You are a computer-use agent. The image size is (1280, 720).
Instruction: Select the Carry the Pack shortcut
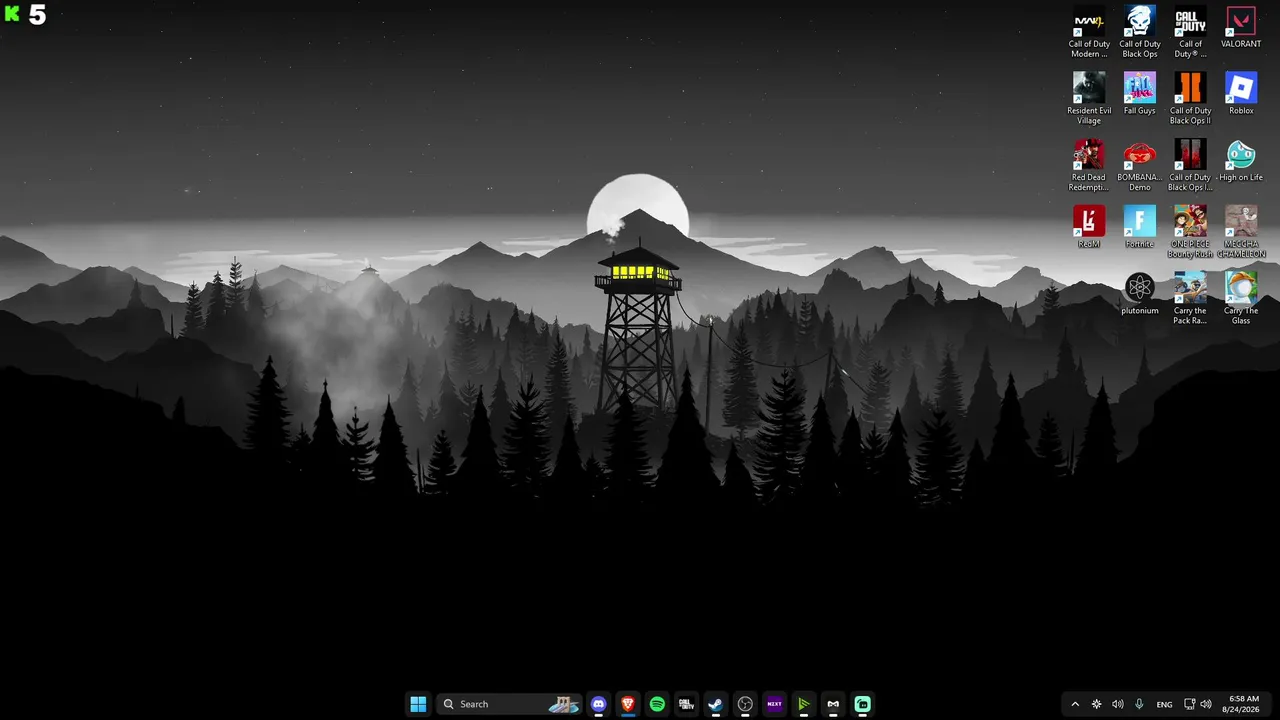pyautogui.click(x=1190, y=299)
